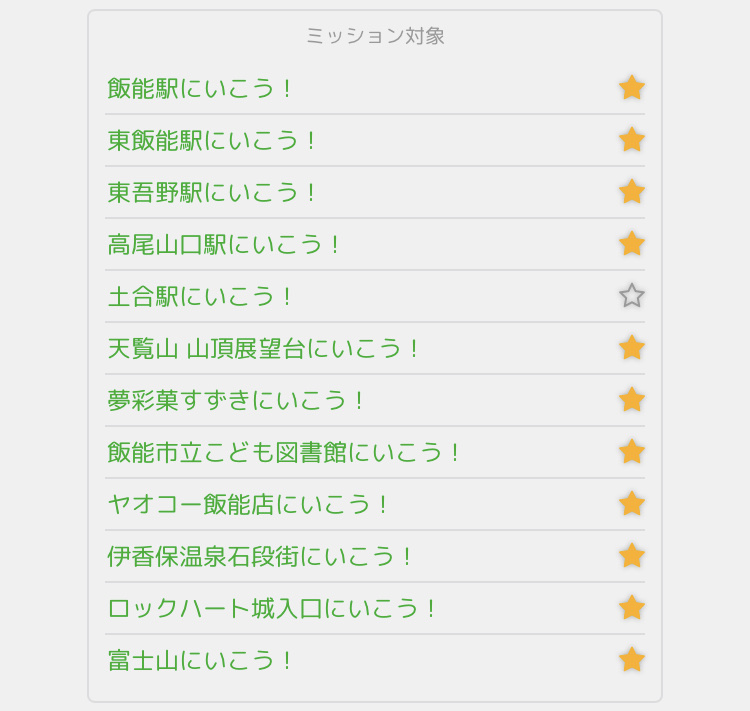This screenshot has height=711, width=750.
Task: Click the star next to 飯能市立こども図書館にいこう！
Action: (632, 452)
